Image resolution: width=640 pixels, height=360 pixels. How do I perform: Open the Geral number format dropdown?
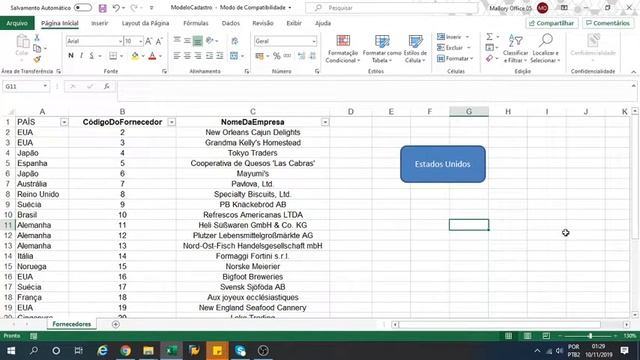(x=313, y=41)
